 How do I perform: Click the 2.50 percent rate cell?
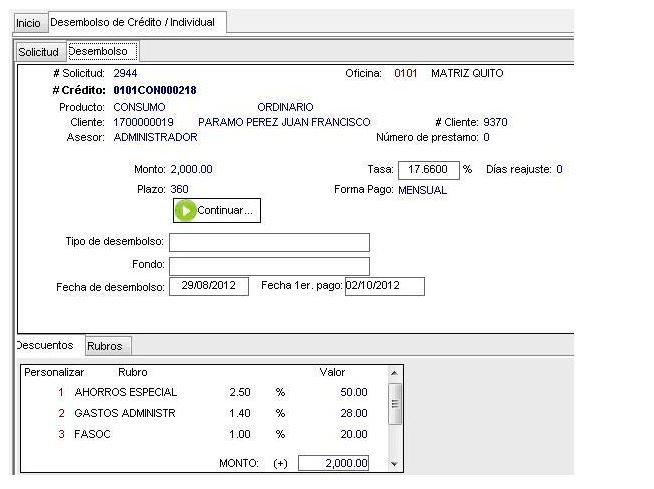tap(240, 393)
